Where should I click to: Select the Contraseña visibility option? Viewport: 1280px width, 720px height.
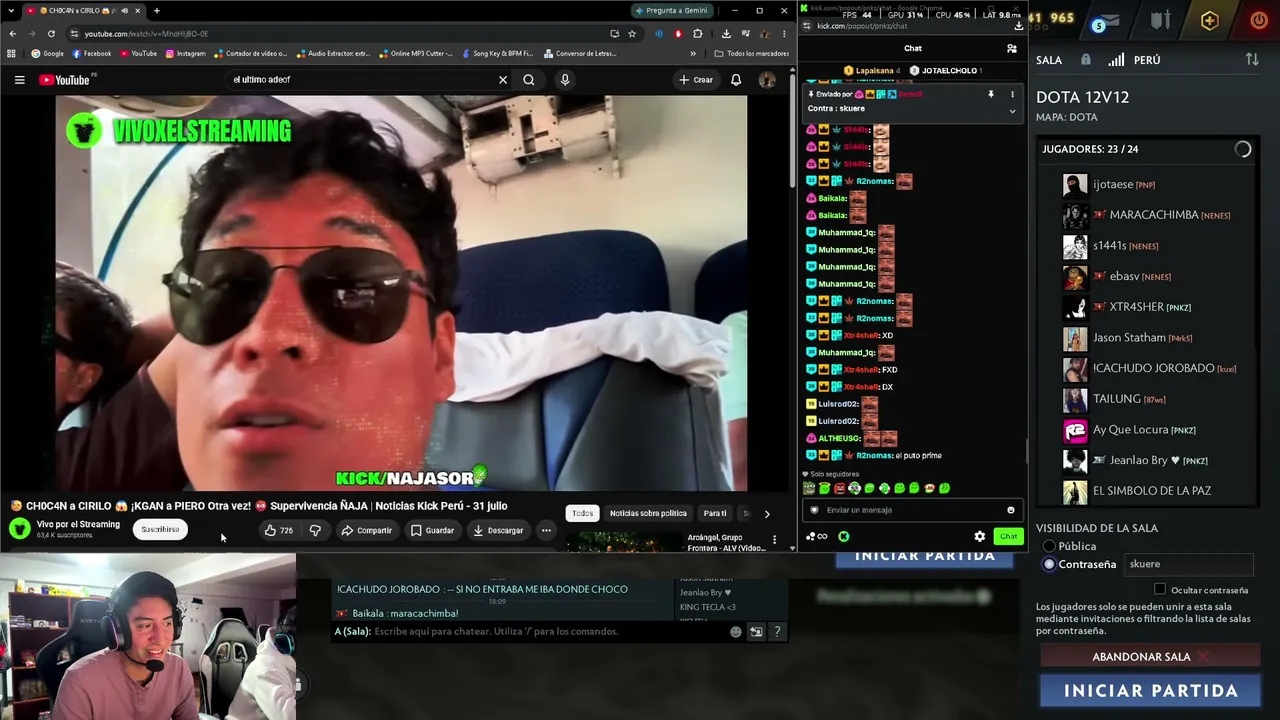coord(1049,564)
